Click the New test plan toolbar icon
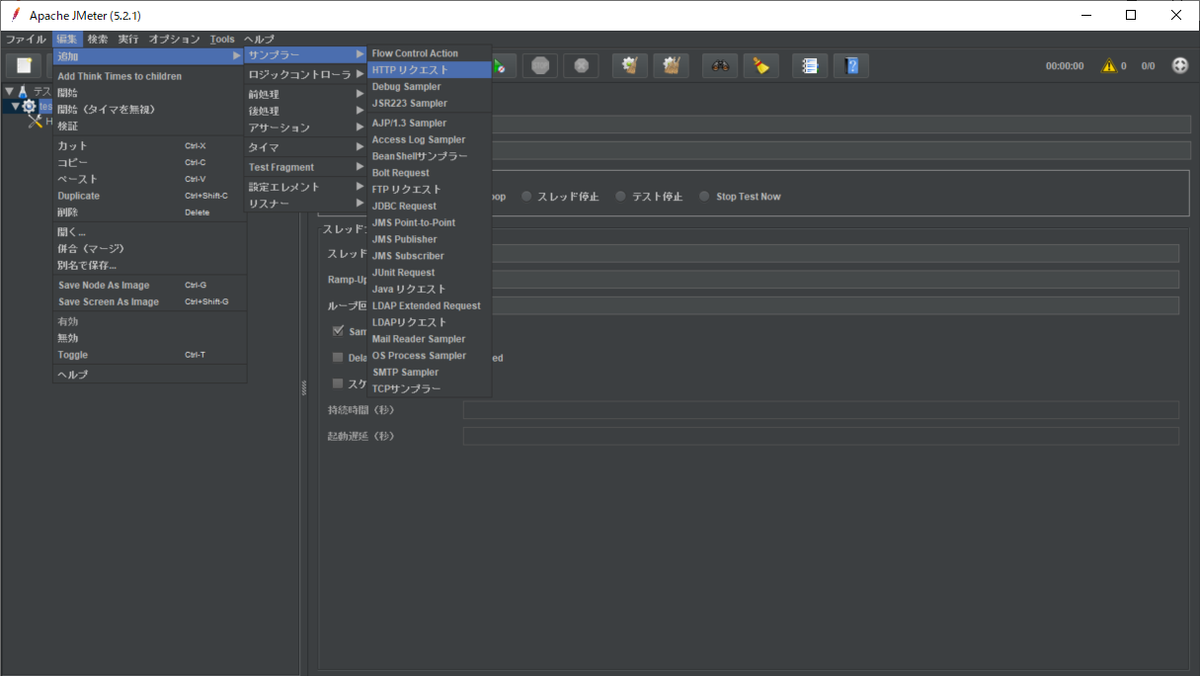 click(24, 66)
